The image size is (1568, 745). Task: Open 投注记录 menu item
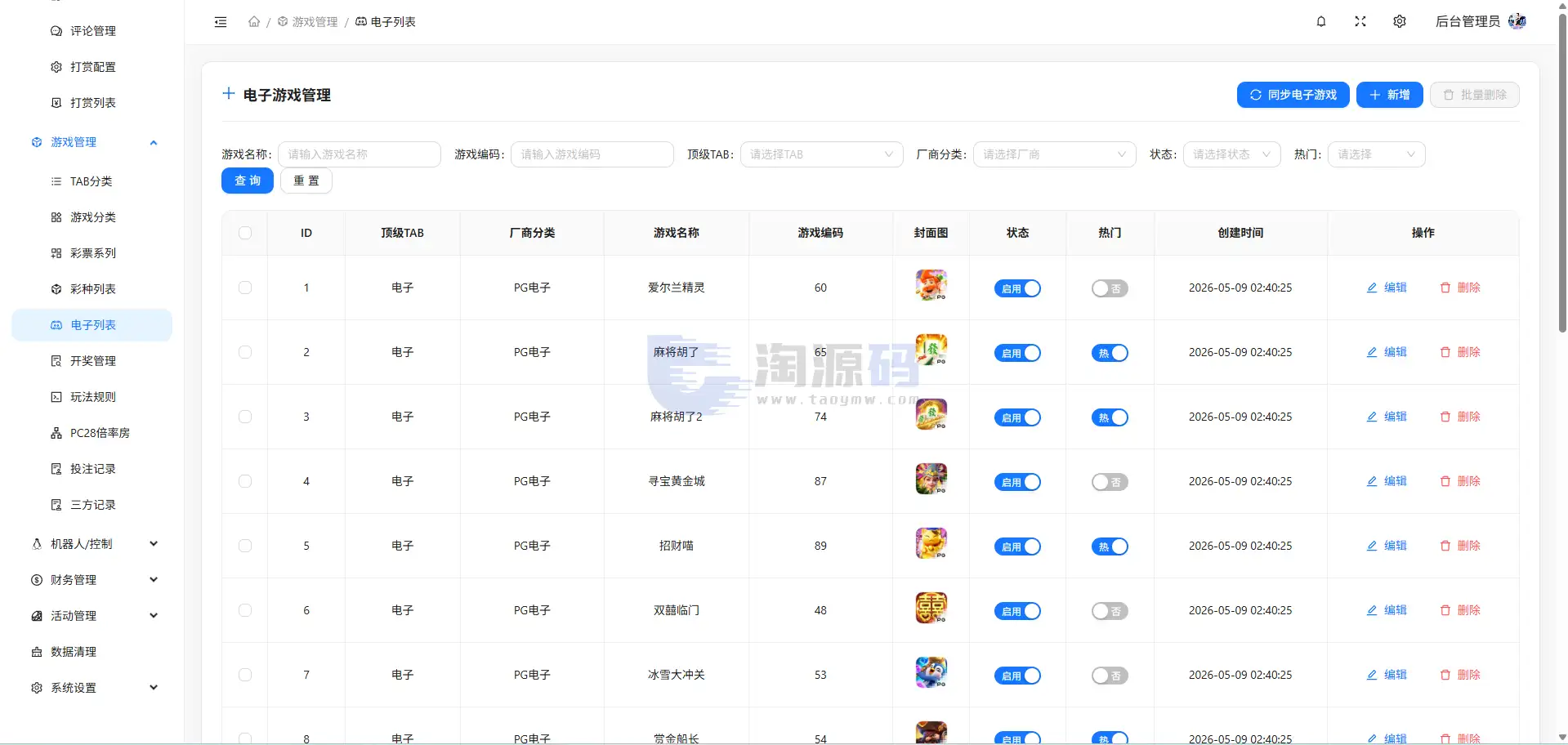point(92,469)
